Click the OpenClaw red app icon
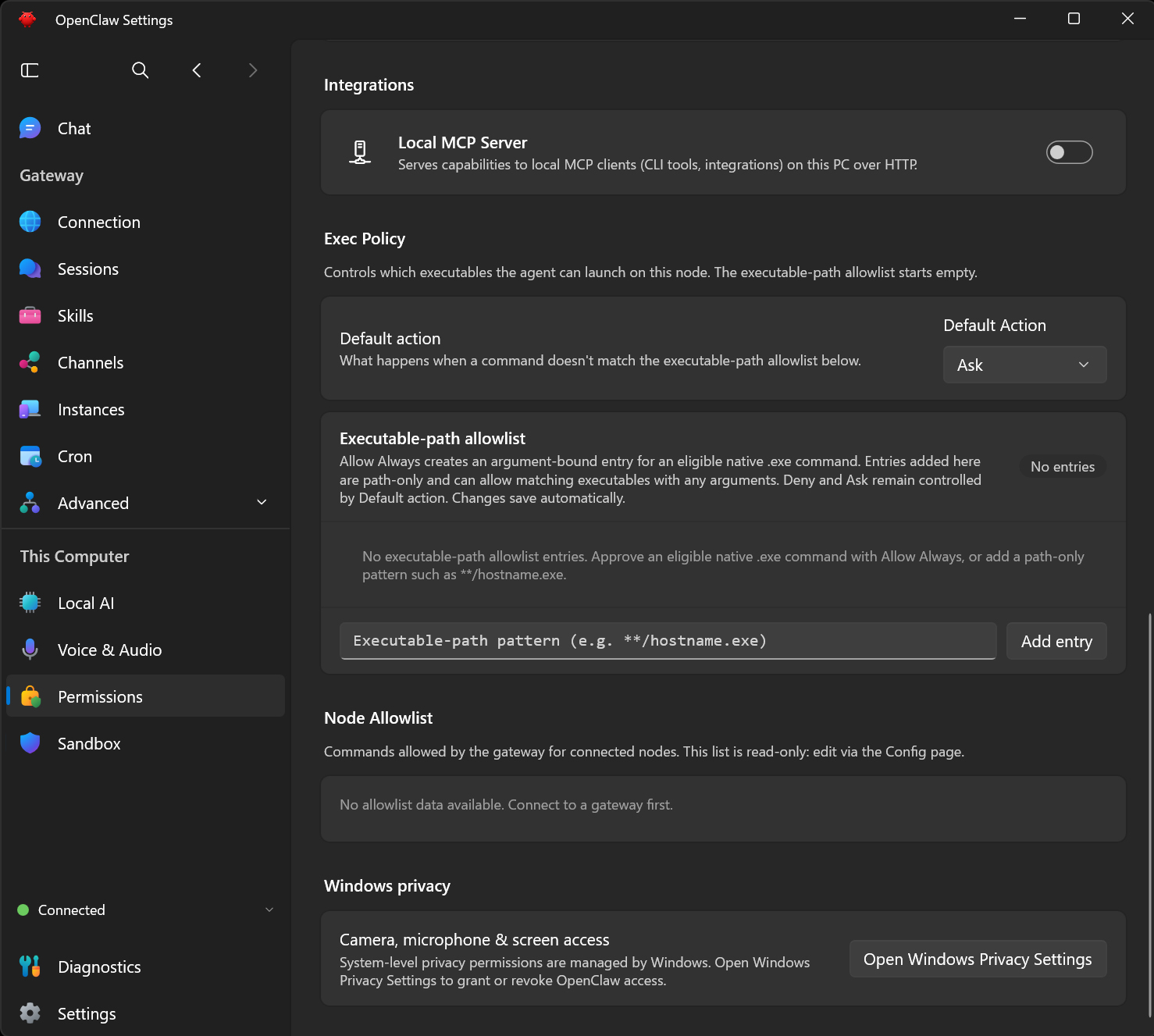This screenshot has width=1154, height=1036. point(27,20)
